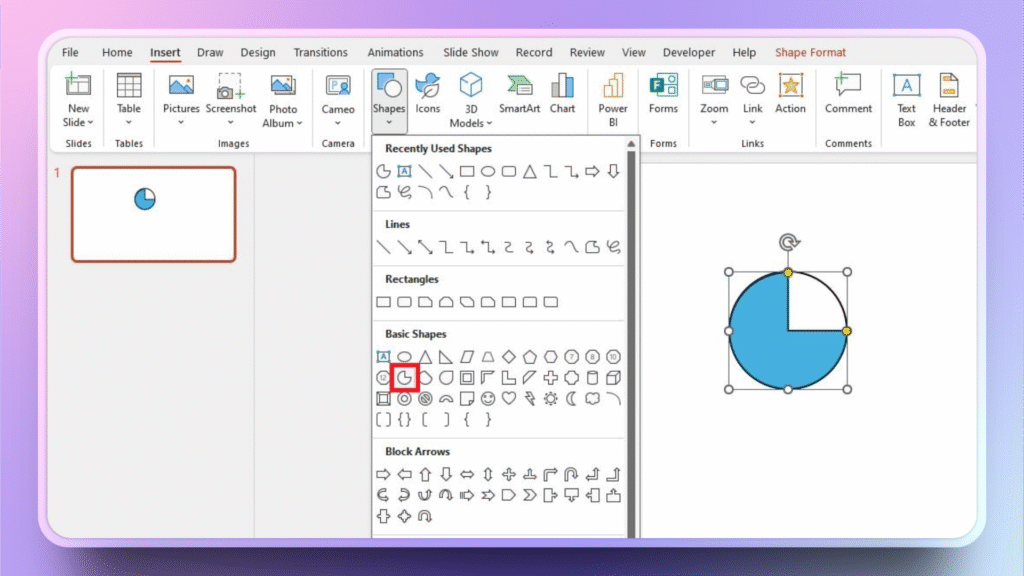Select the Smiley Face shape
The height and width of the screenshot is (576, 1024).
pos(487,398)
